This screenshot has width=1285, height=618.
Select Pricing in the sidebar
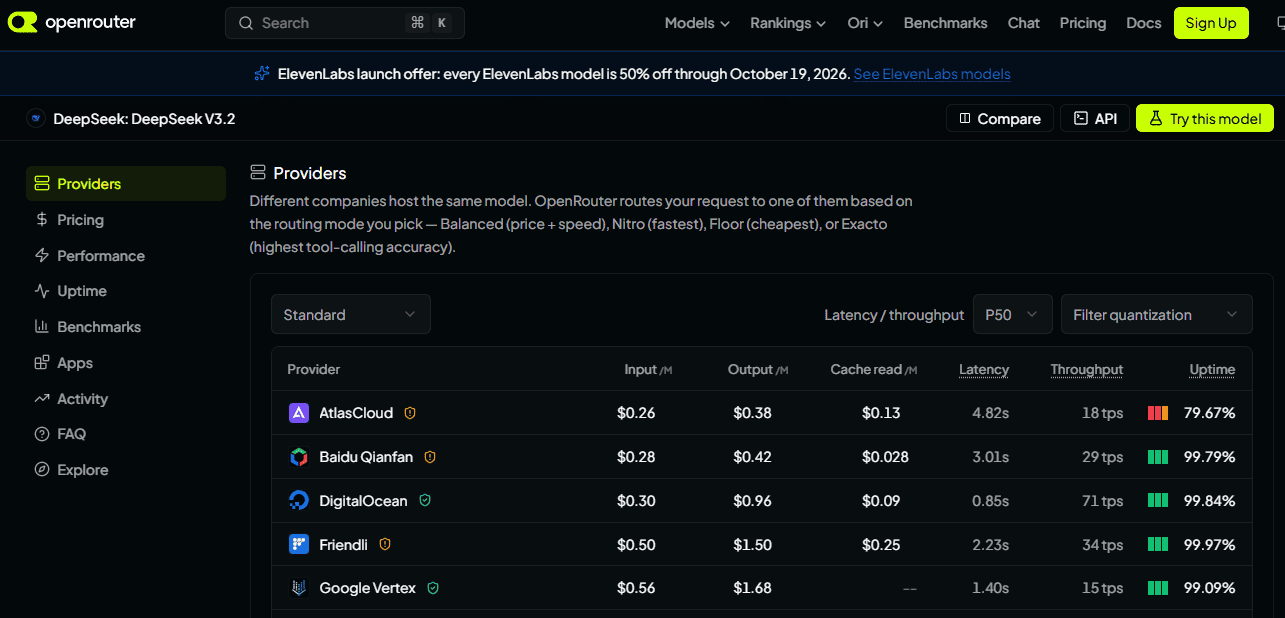(126, 220)
